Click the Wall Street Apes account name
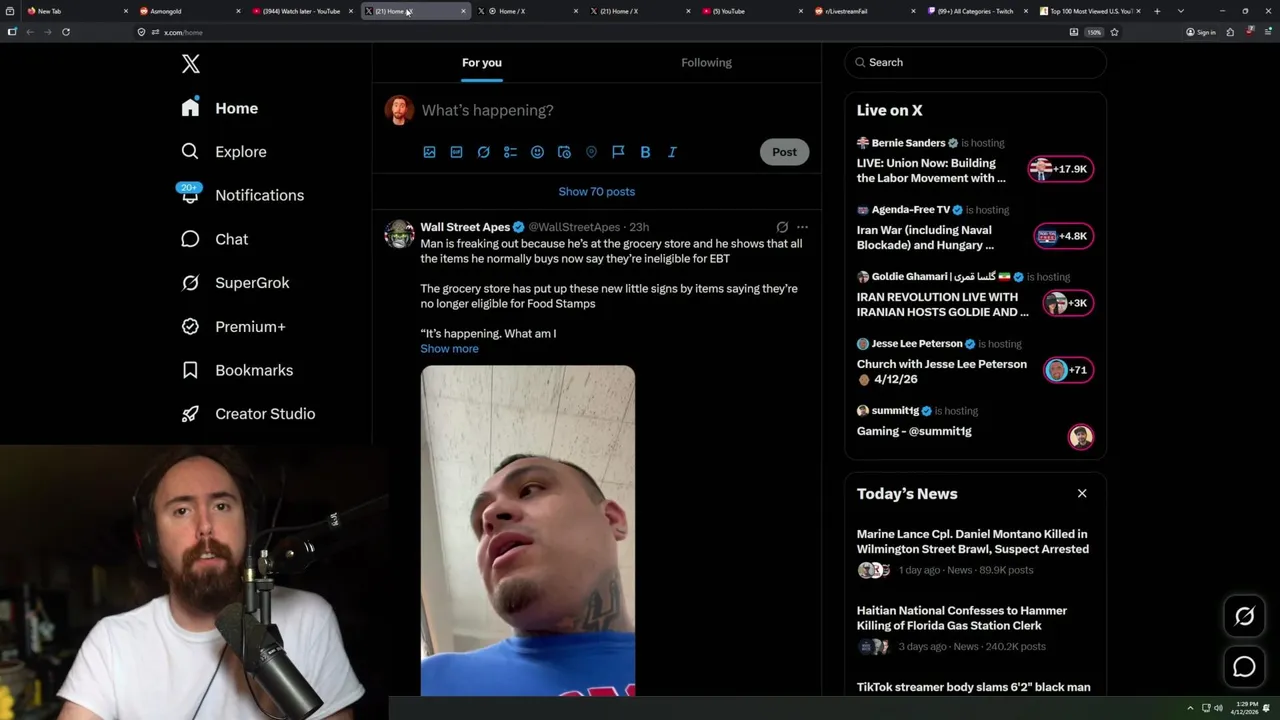The width and height of the screenshot is (1280, 720). pos(465,227)
